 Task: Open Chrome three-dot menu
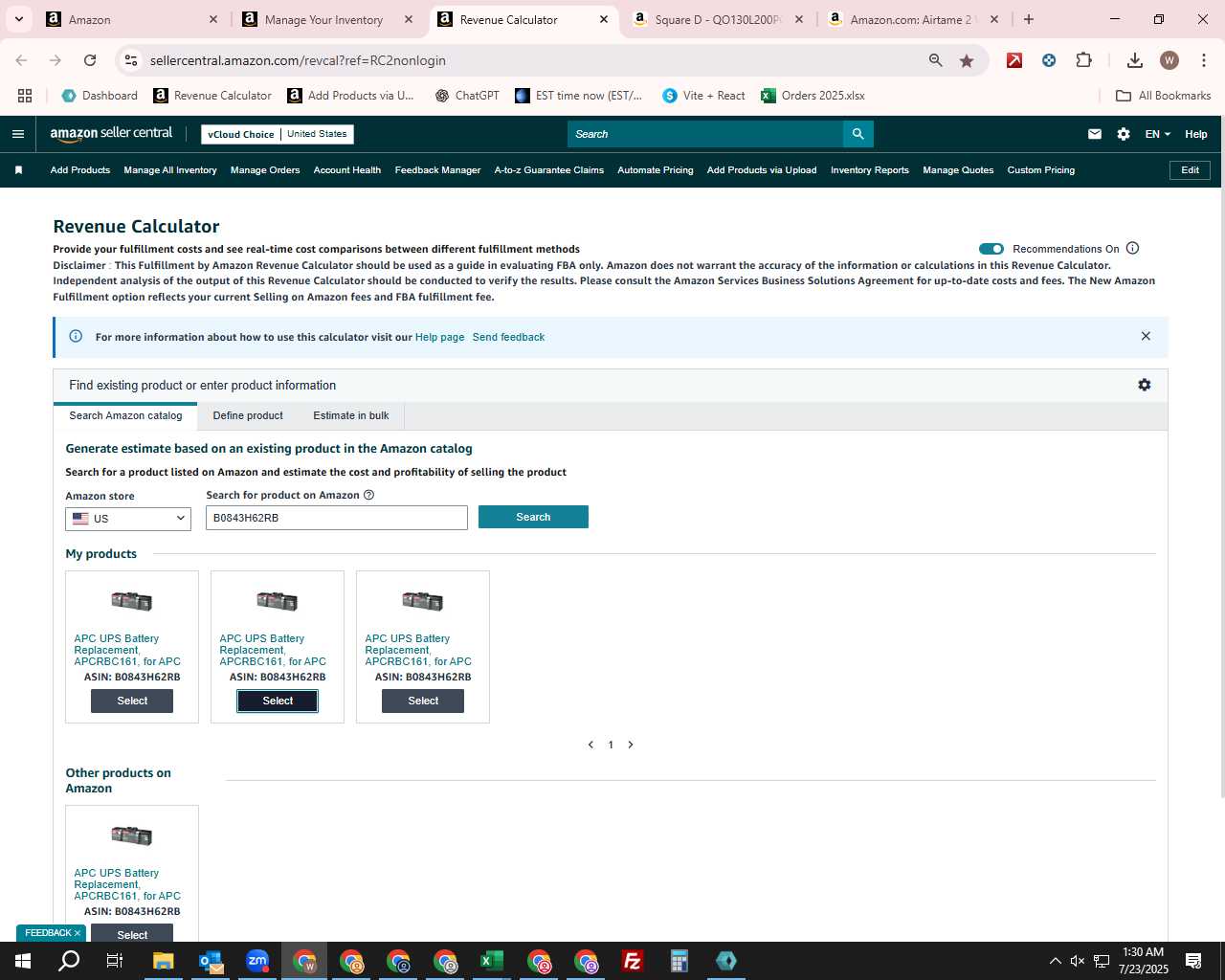point(1203,60)
